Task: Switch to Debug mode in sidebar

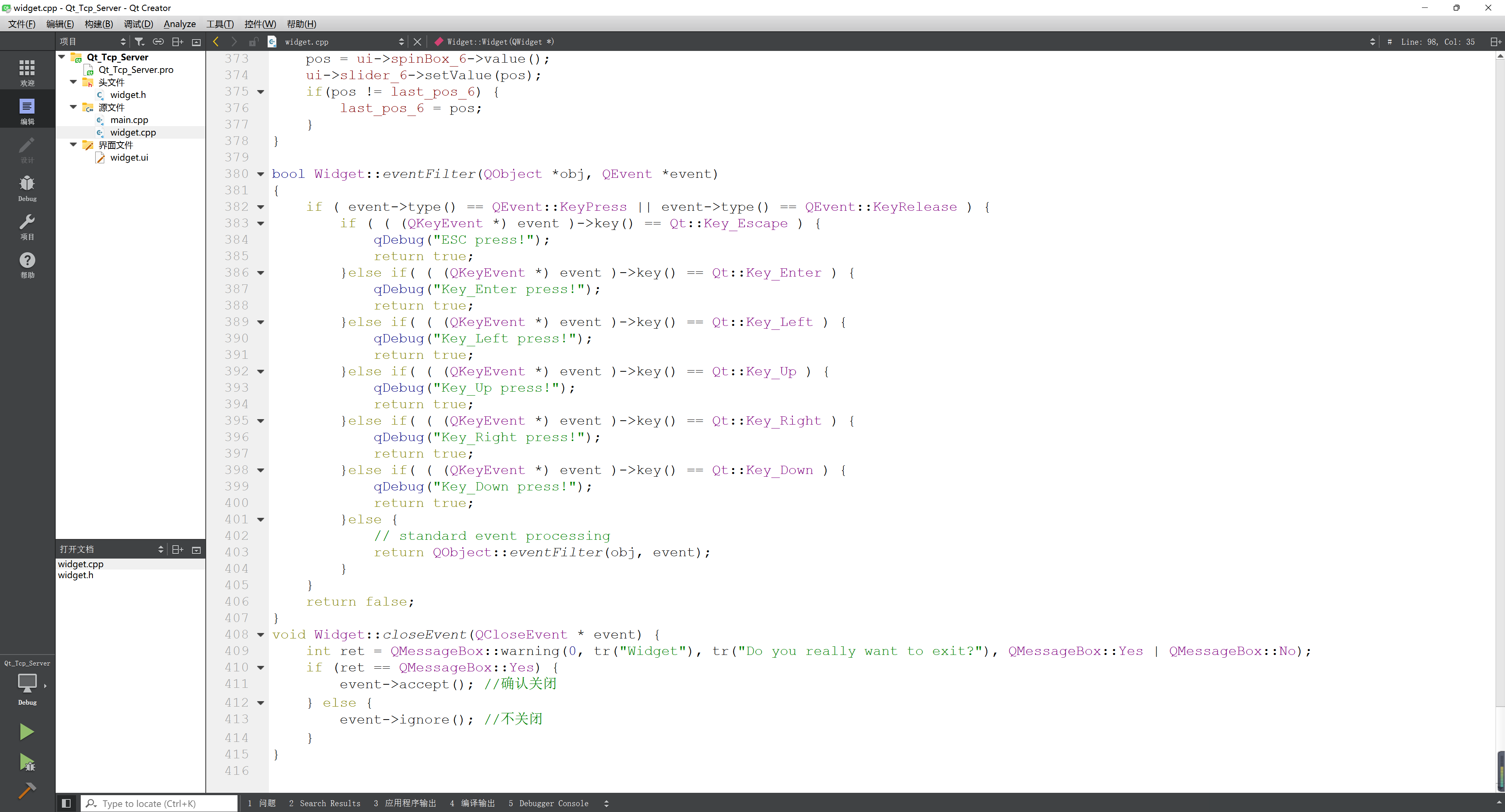Action: 27,187
